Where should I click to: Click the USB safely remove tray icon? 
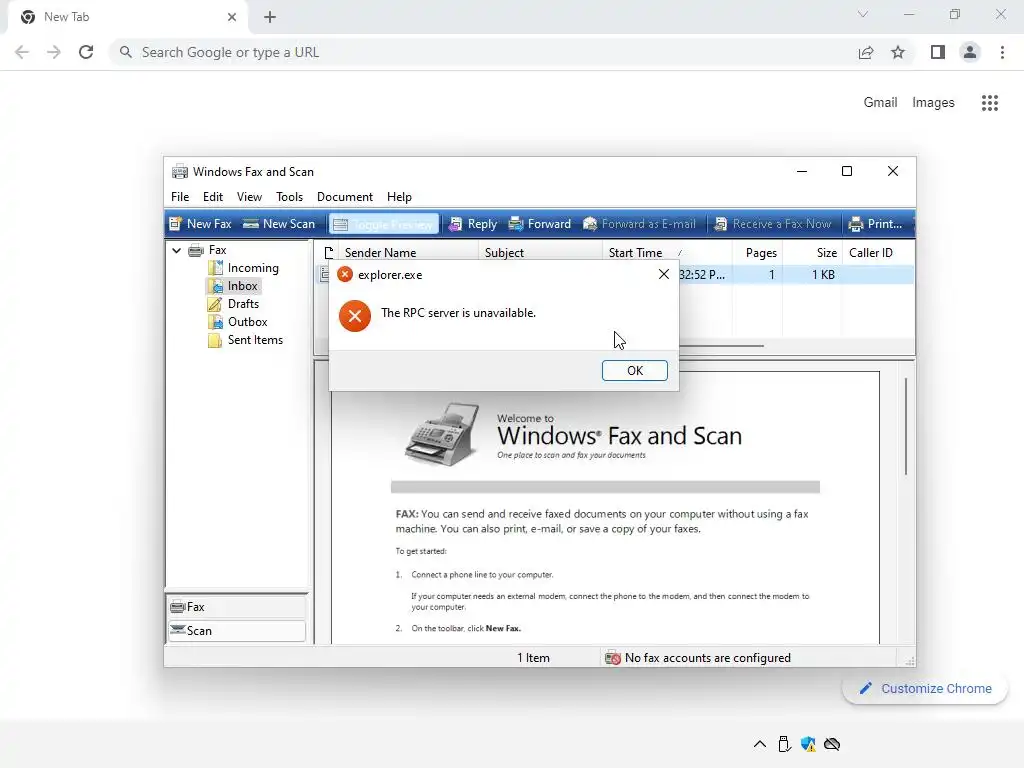tap(784, 744)
